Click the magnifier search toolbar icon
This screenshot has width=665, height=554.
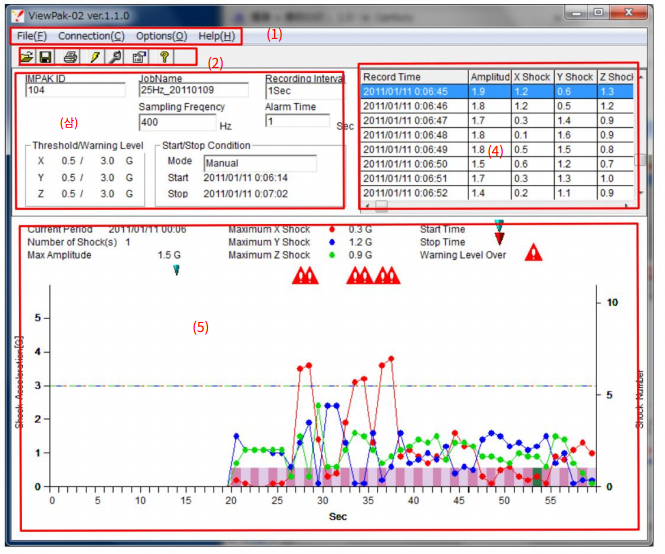116,58
